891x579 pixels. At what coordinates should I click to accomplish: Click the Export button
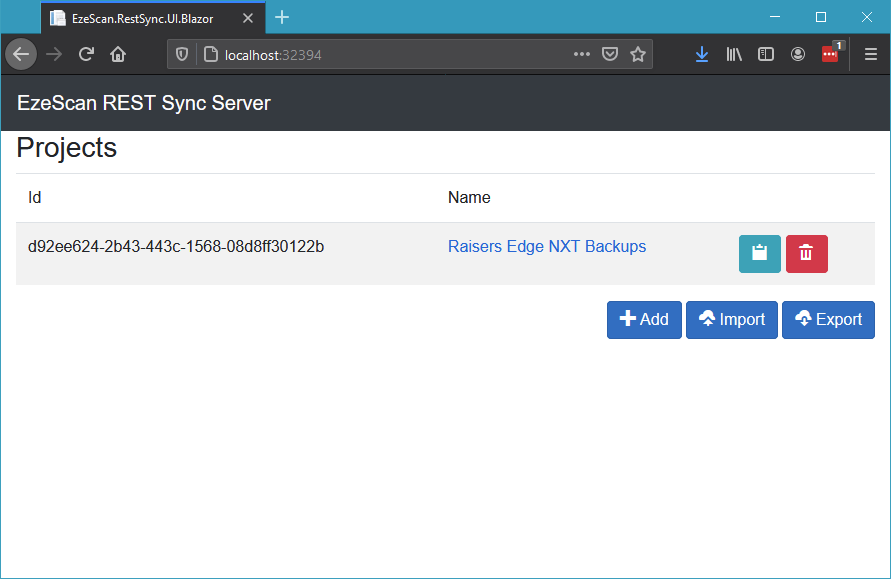click(828, 320)
